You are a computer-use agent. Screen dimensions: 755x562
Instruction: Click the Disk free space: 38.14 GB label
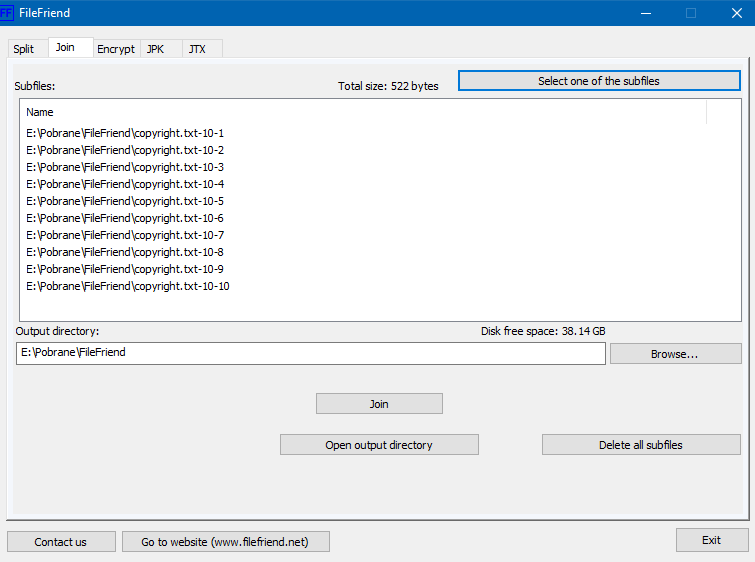(x=543, y=331)
